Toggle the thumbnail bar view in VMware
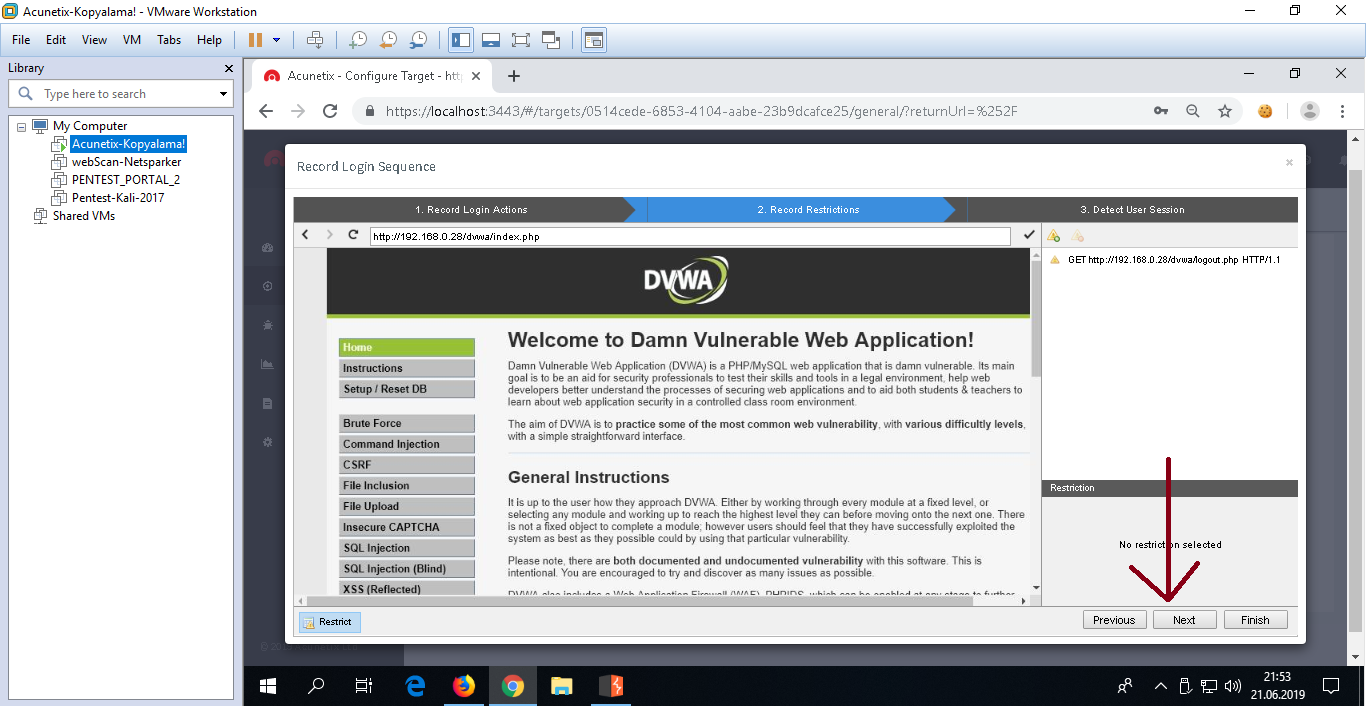Image resolution: width=1366 pixels, height=706 pixels. [490, 40]
